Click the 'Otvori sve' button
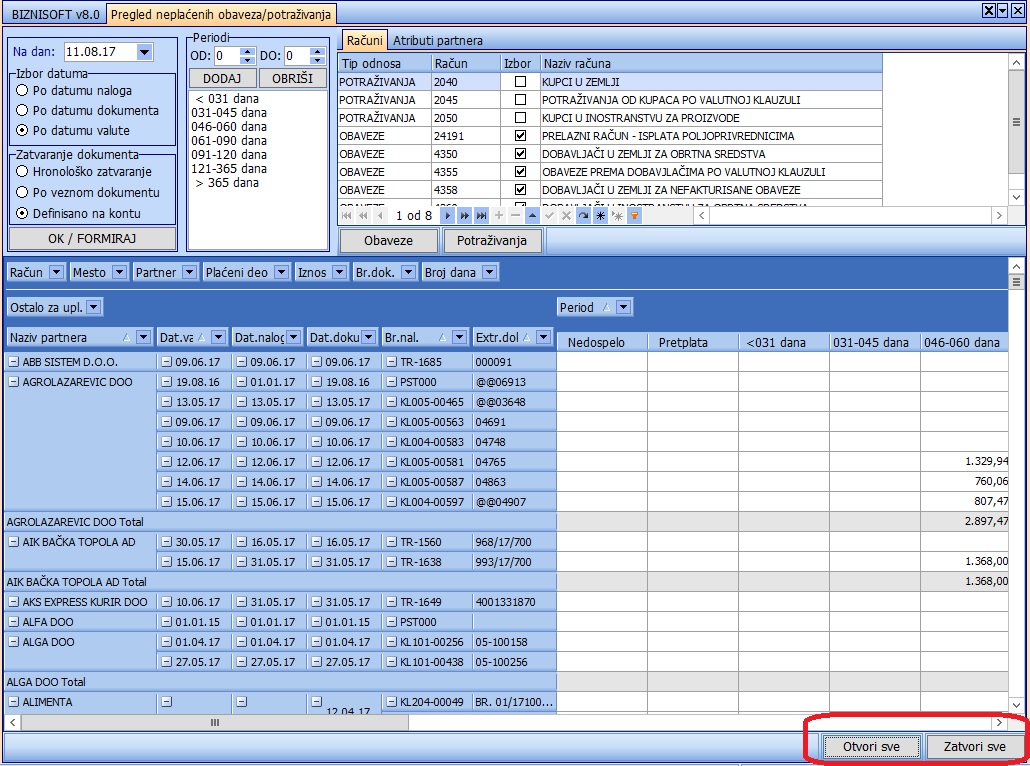 pos(870,747)
